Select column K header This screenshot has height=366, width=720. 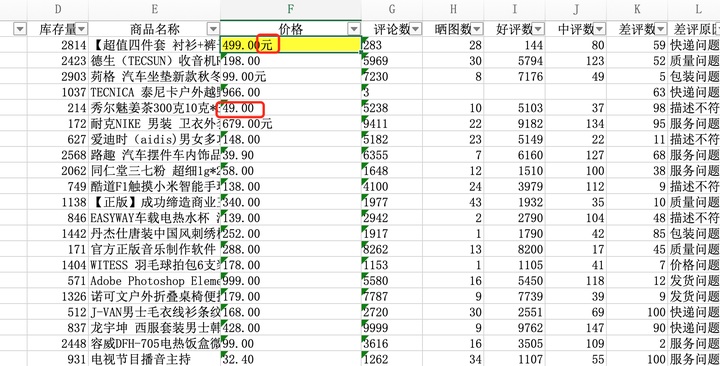[x=637, y=9]
